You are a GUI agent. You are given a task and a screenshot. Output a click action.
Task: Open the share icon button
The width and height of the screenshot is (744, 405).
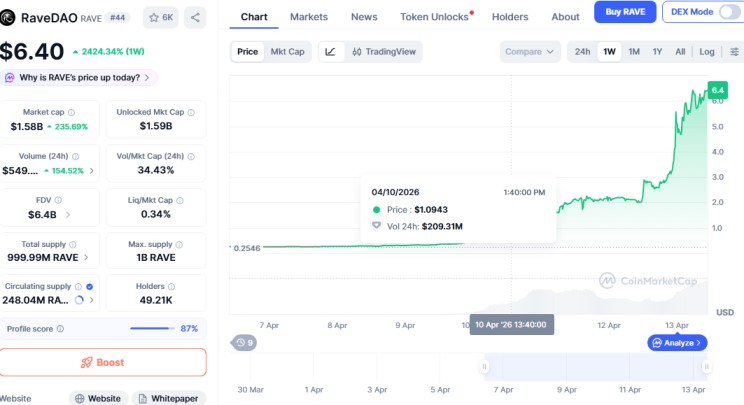195,18
